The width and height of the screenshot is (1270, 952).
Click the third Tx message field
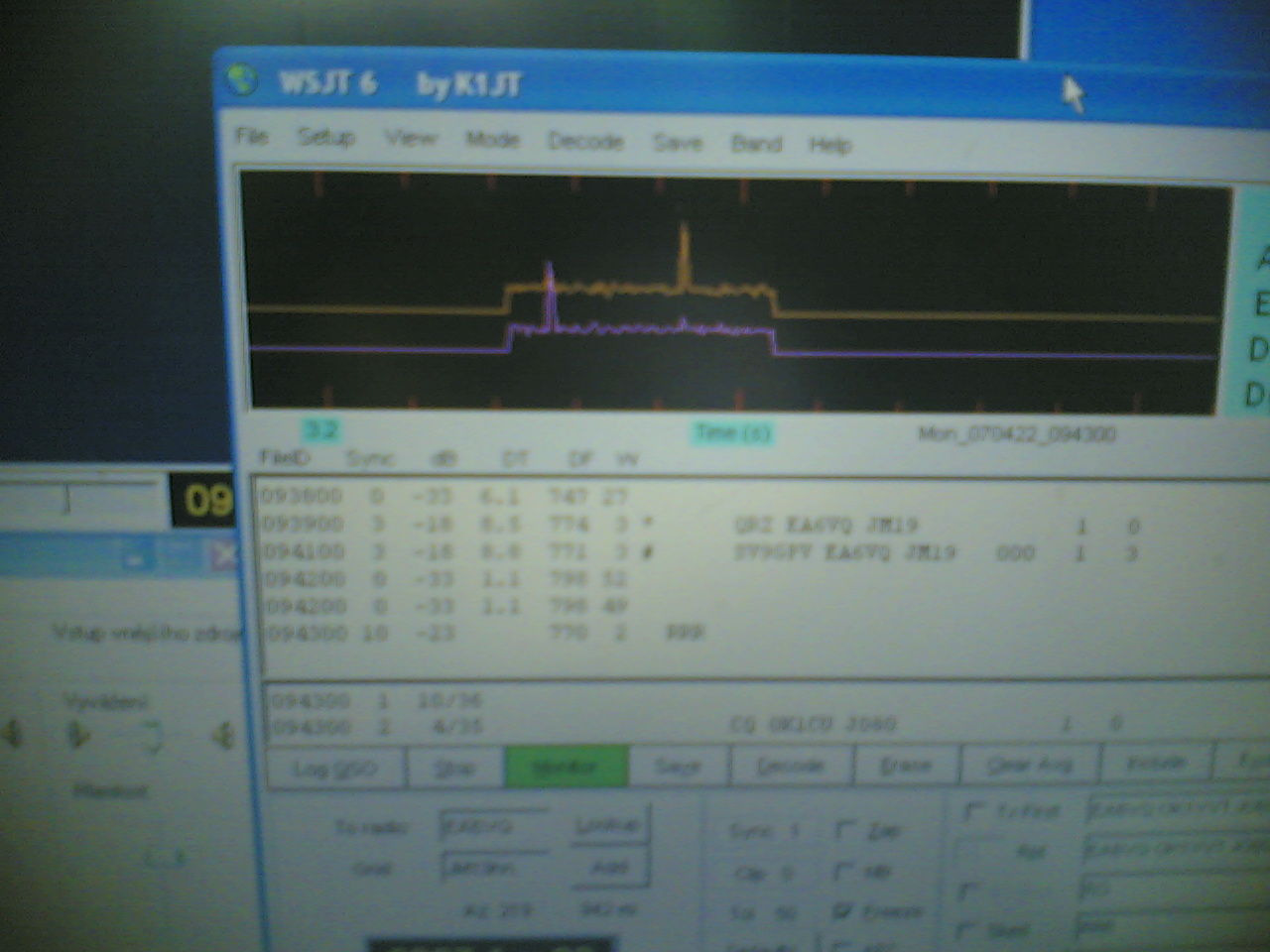pyautogui.click(x=1174, y=889)
